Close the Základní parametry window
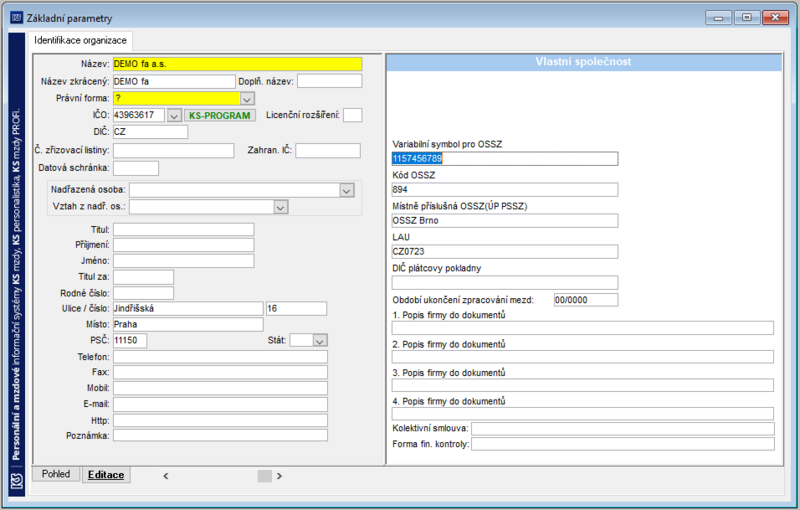 [x=776, y=18]
